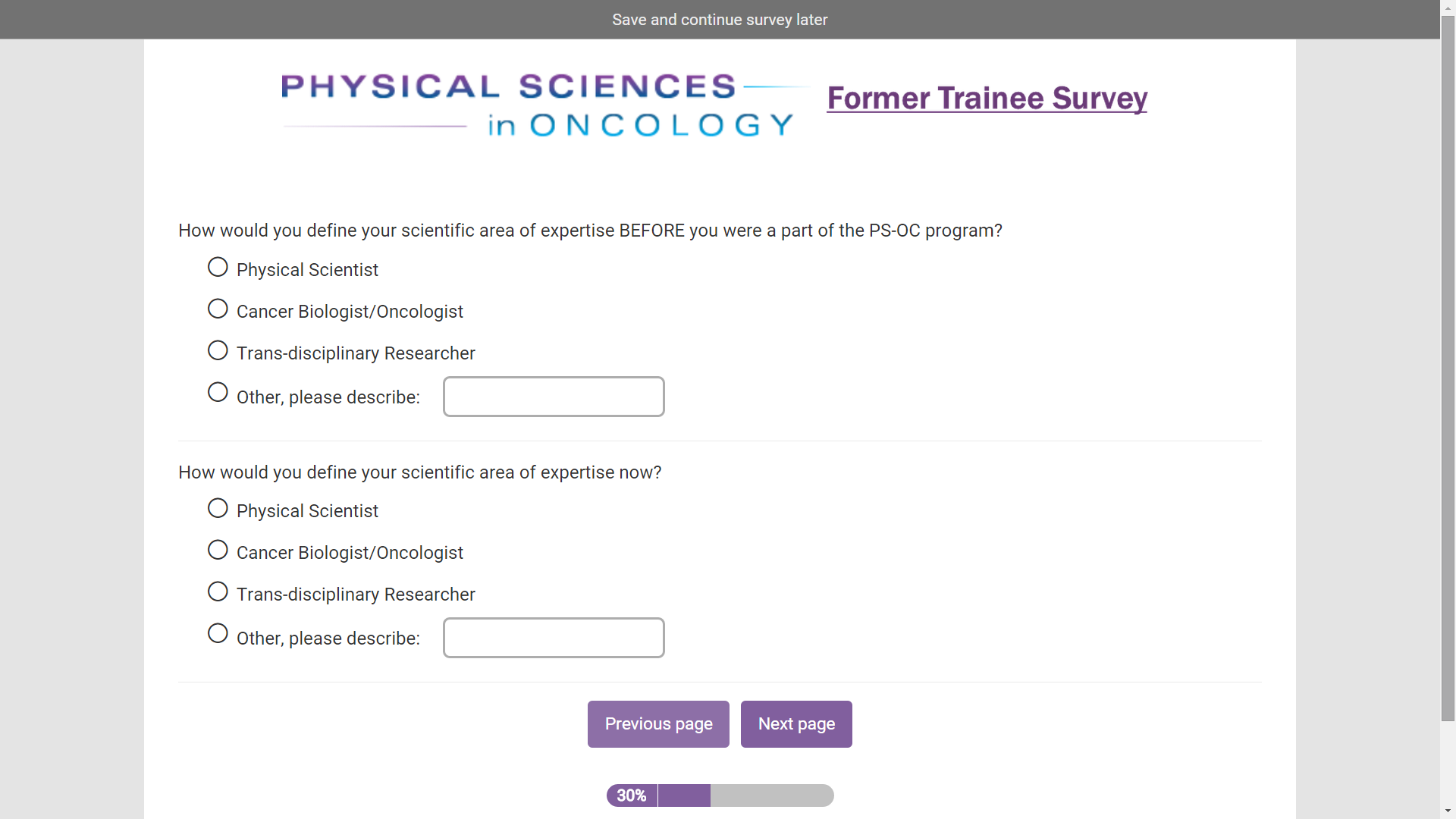Pick Other option in BEFORE expertise question

[x=218, y=393]
